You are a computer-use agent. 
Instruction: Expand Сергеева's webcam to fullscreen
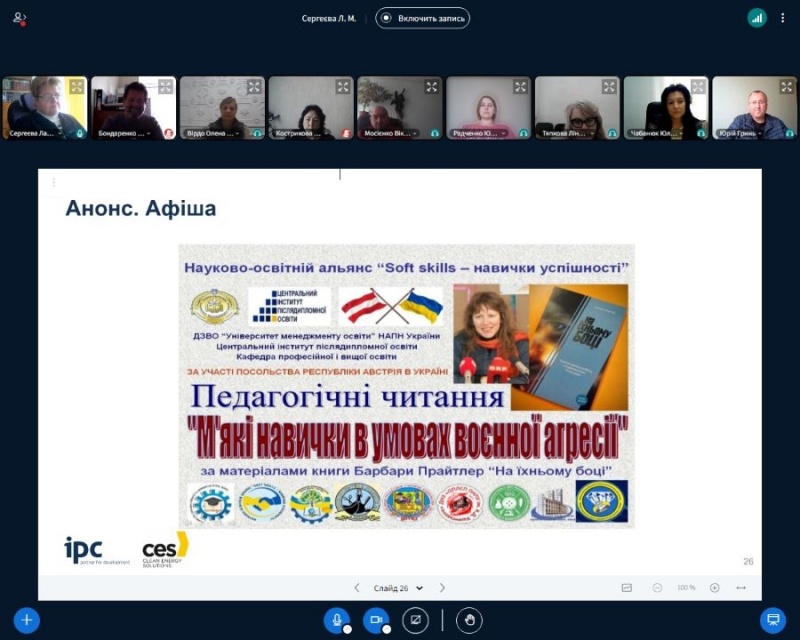(x=77, y=87)
